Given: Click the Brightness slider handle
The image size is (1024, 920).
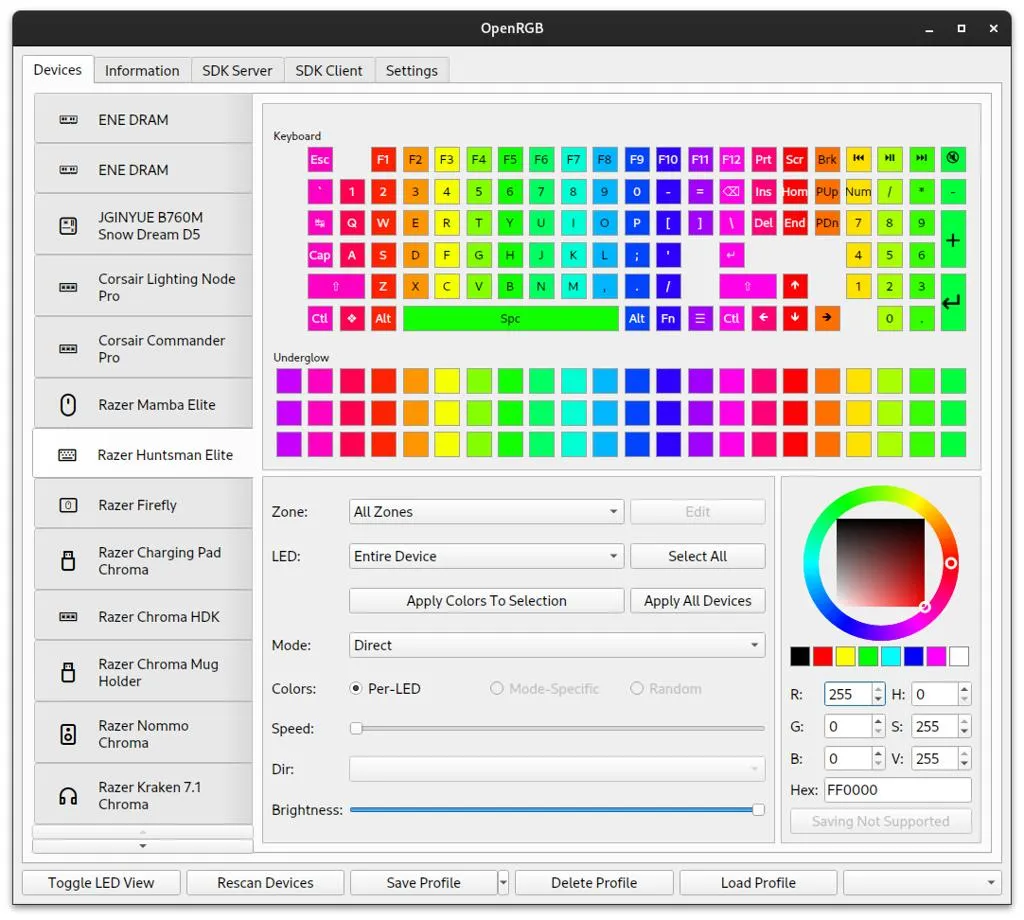Looking at the screenshot, I should pos(758,810).
